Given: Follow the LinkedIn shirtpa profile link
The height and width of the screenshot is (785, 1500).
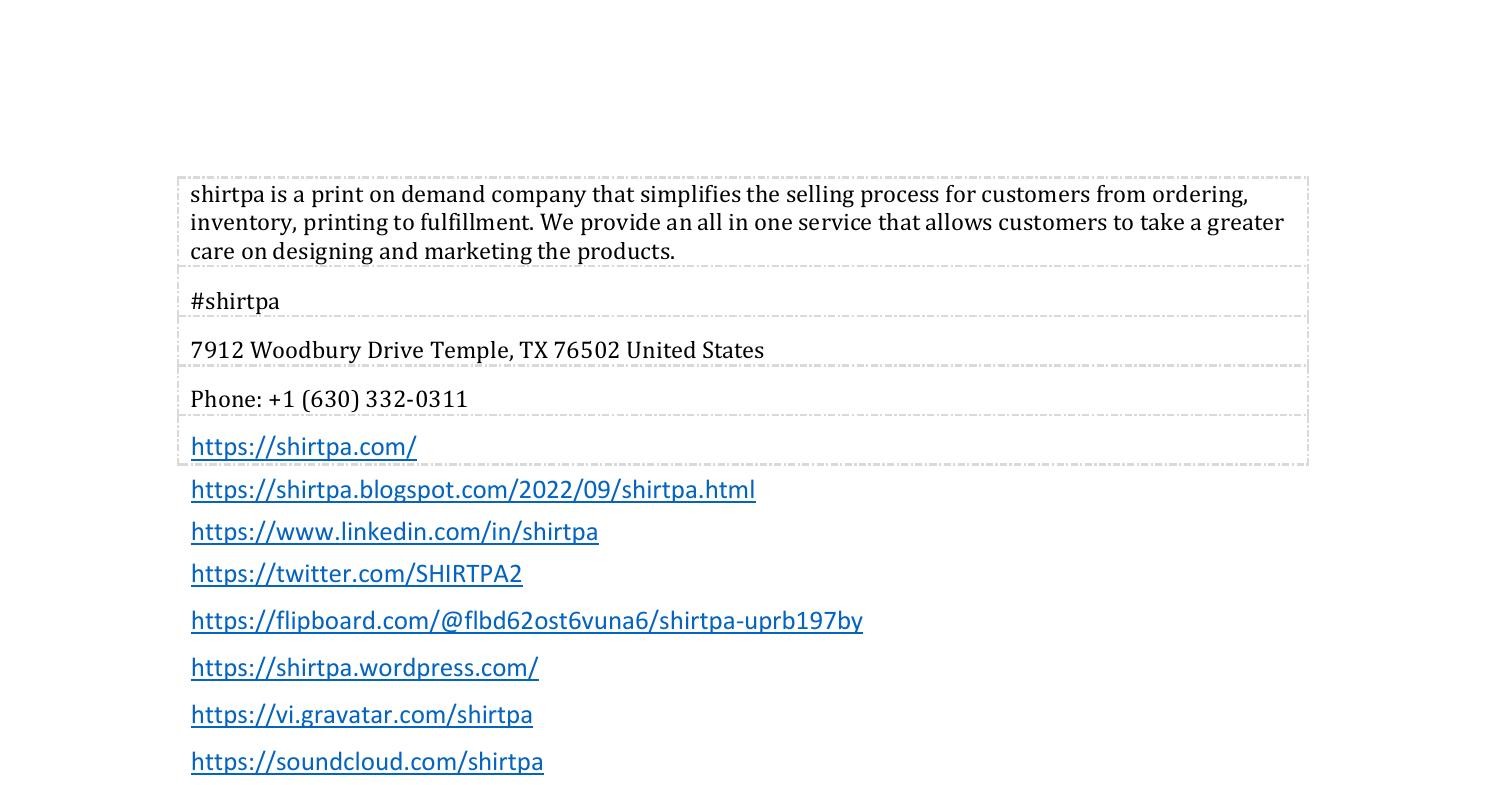Looking at the screenshot, I should tap(394, 532).
